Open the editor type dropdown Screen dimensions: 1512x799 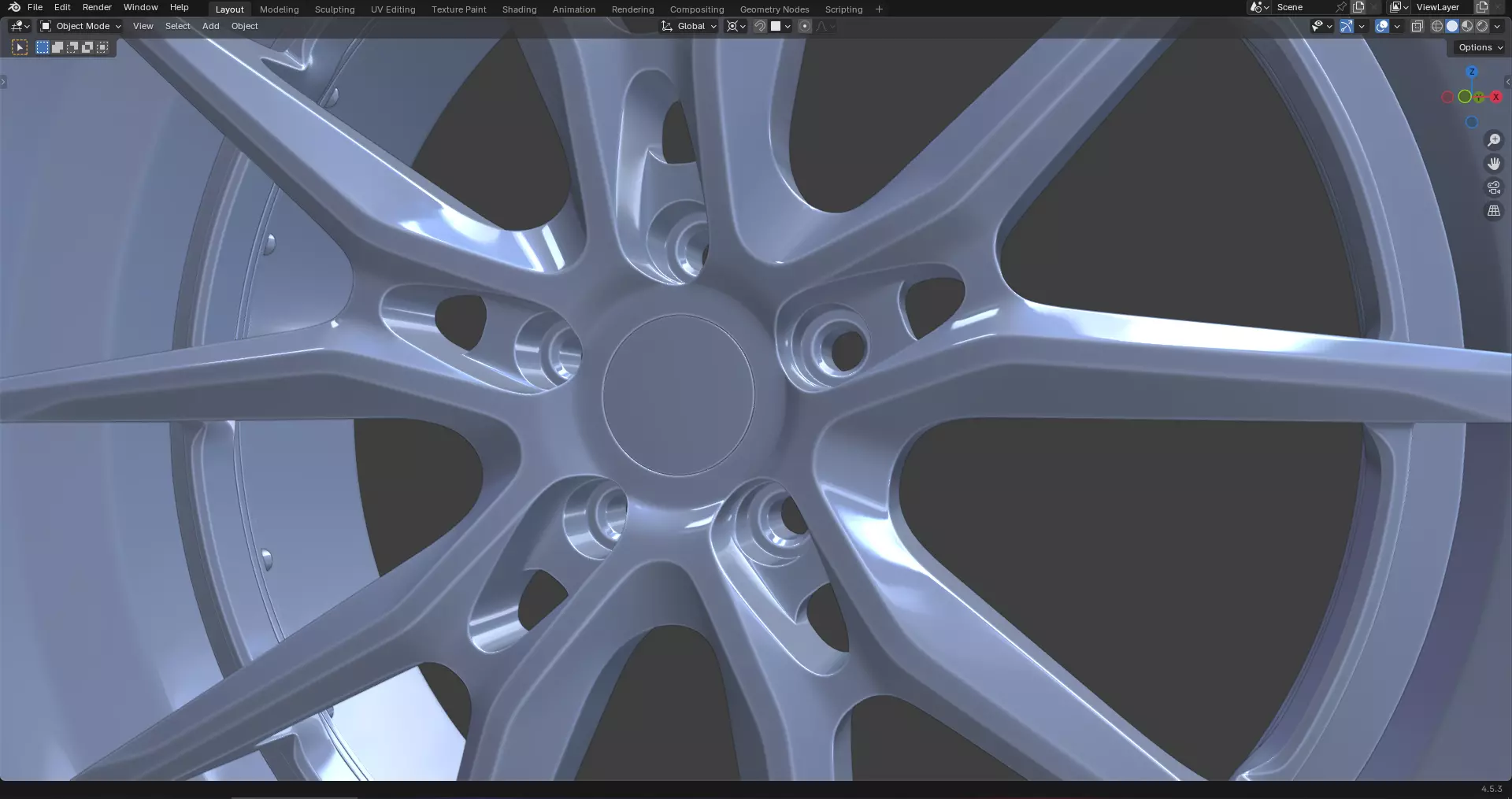click(x=20, y=26)
